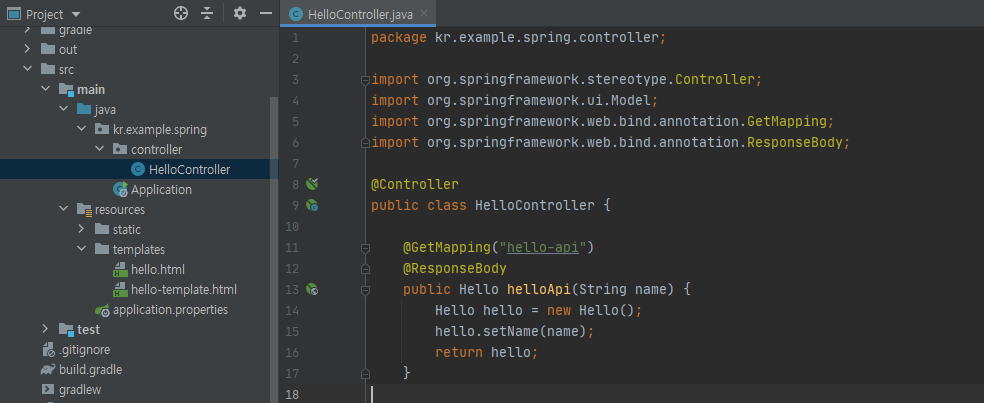984x403 pixels.
Task: Click the java folder icon
Action: [84, 109]
